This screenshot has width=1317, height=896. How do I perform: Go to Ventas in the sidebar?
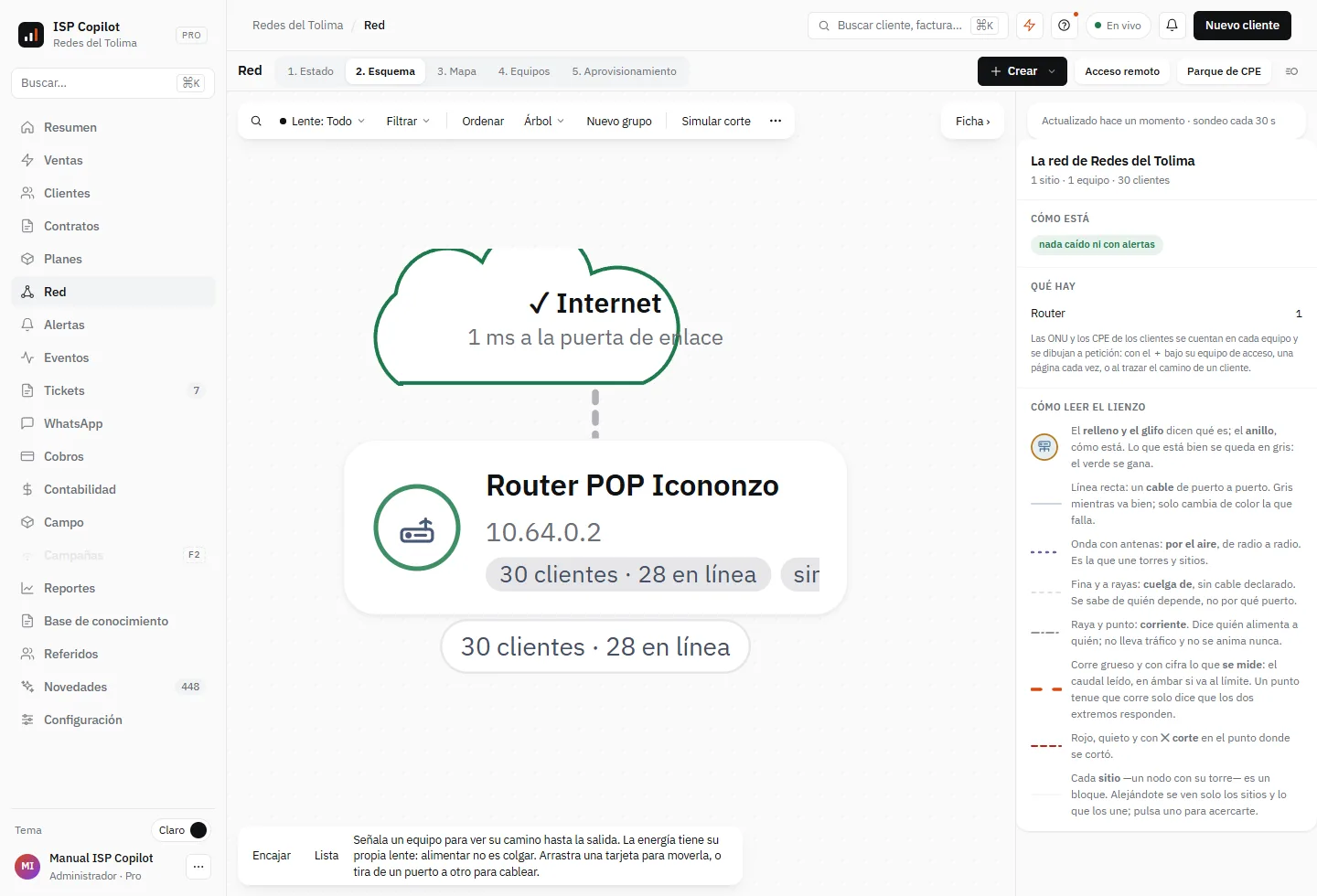click(x=113, y=160)
